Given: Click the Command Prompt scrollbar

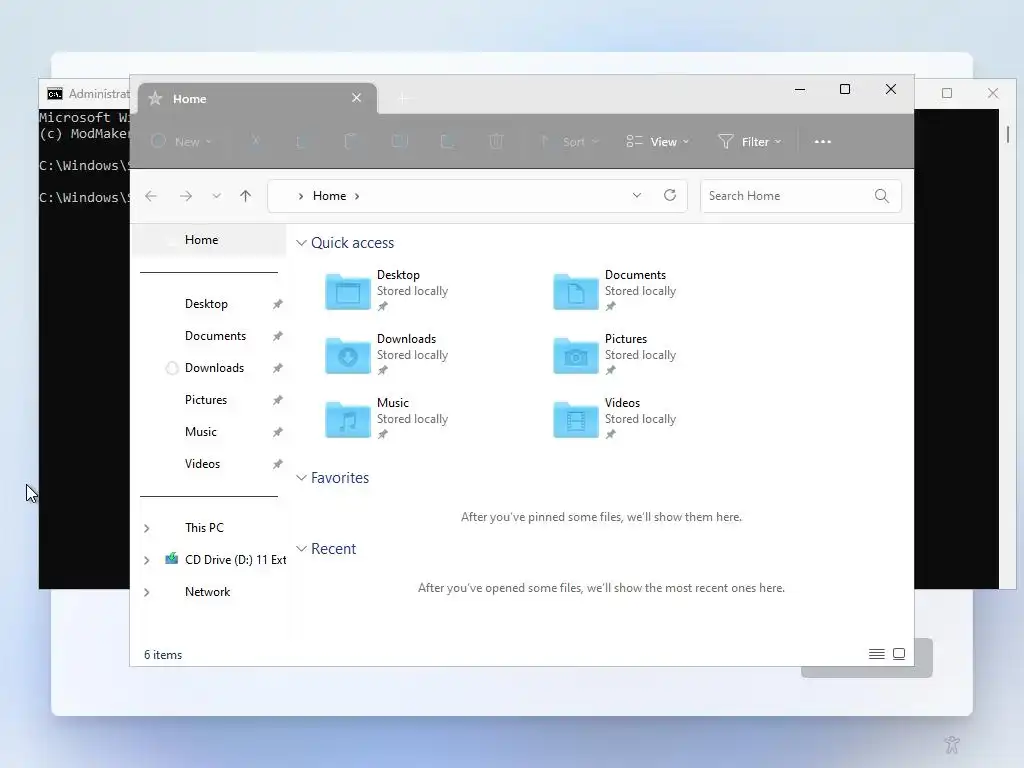Looking at the screenshot, I should tap(1008, 134).
